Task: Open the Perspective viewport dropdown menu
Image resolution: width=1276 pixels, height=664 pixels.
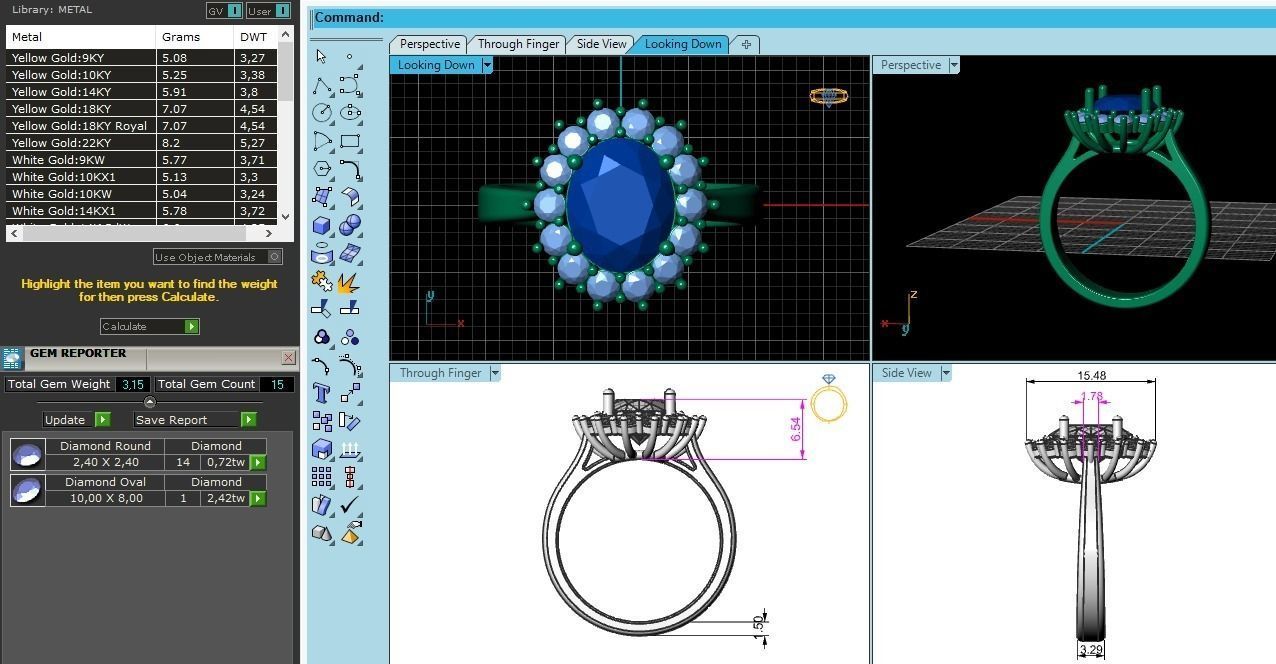Action: [954, 65]
